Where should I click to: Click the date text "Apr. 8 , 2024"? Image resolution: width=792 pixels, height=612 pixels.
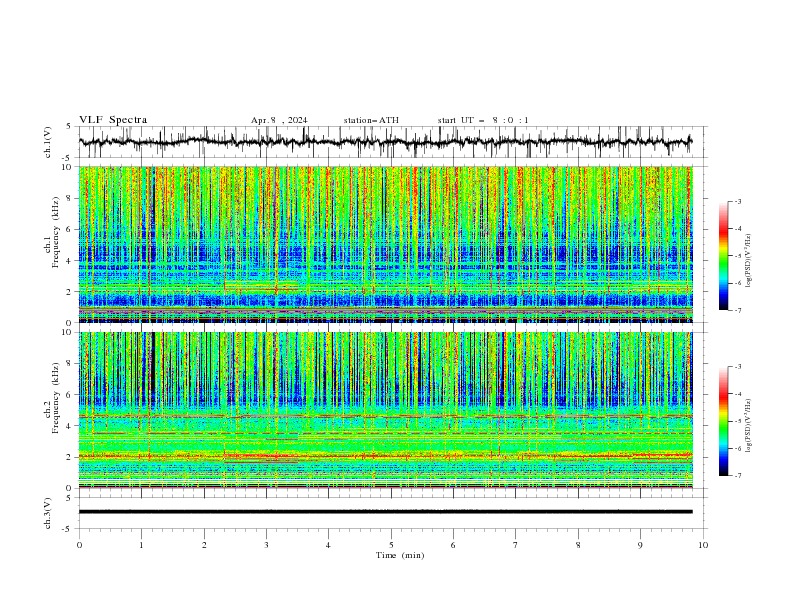pyautogui.click(x=279, y=120)
